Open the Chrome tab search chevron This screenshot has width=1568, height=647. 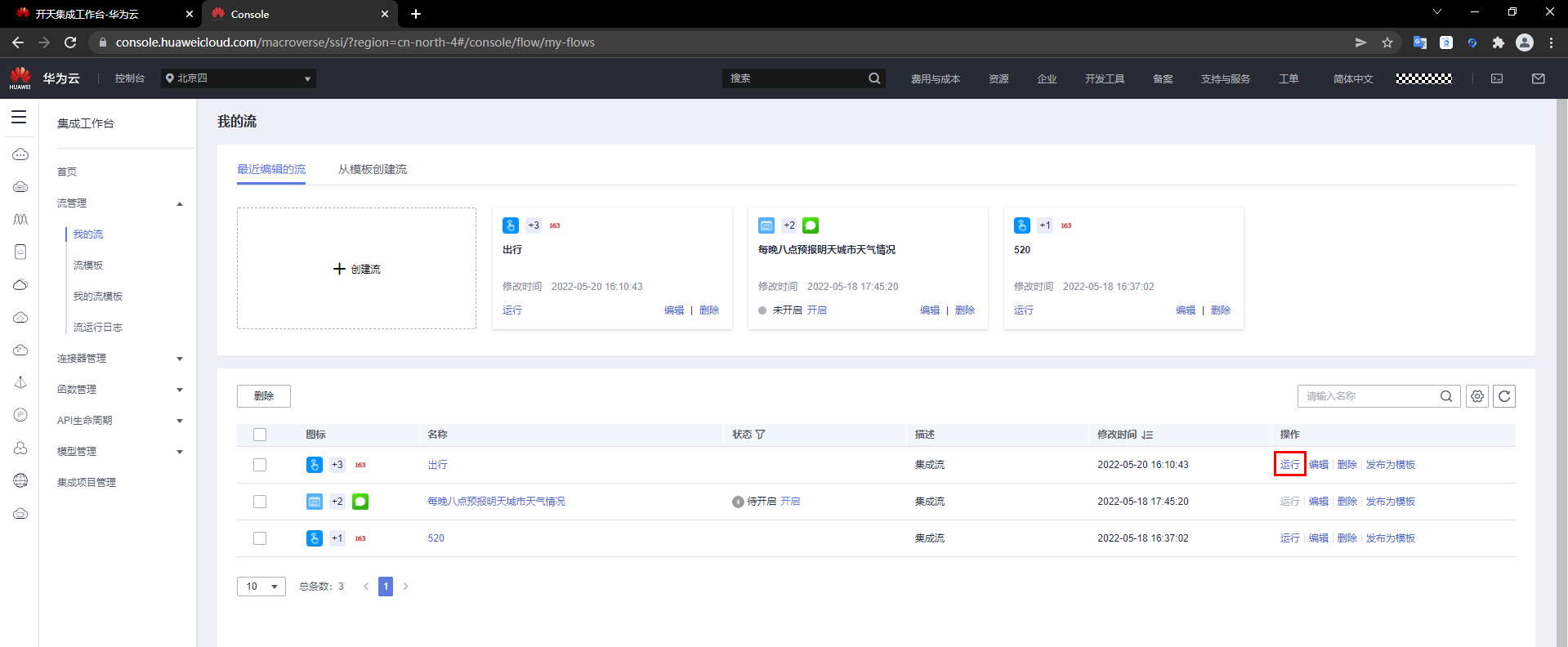tap(1437, 12)
